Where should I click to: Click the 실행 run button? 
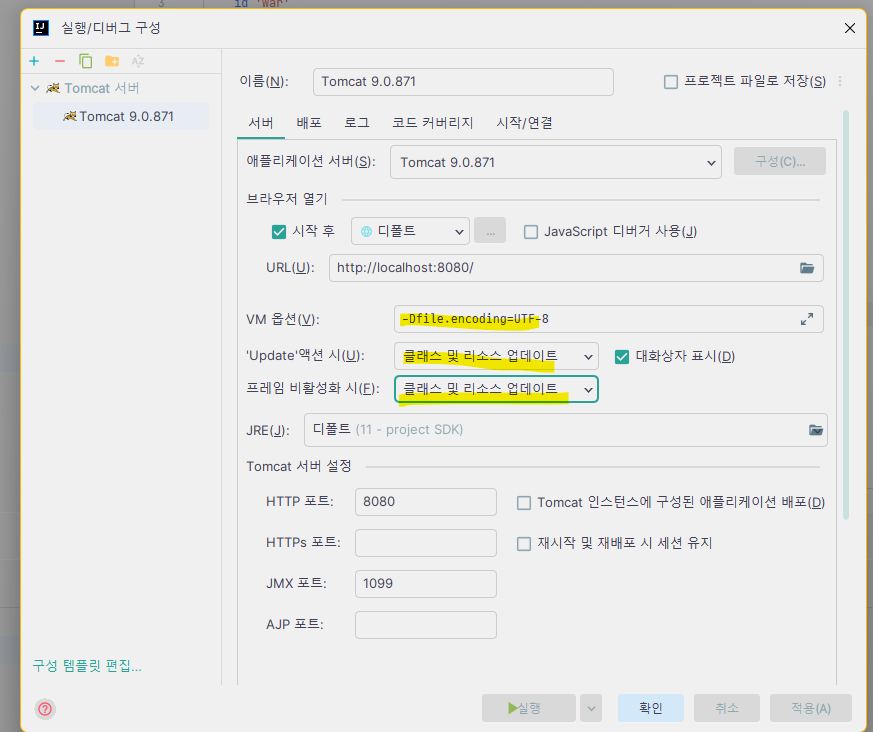[528, 708]
